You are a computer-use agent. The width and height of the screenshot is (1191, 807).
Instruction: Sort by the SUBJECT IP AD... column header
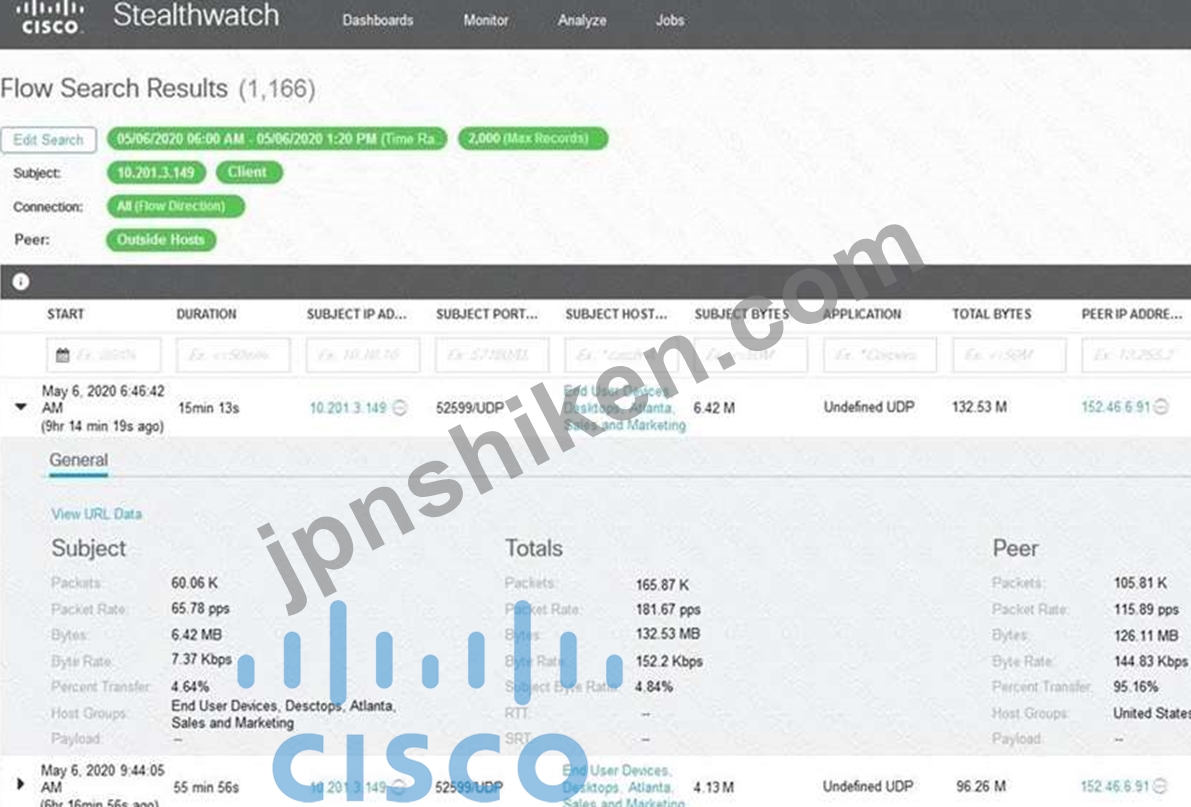click(356, 315)
